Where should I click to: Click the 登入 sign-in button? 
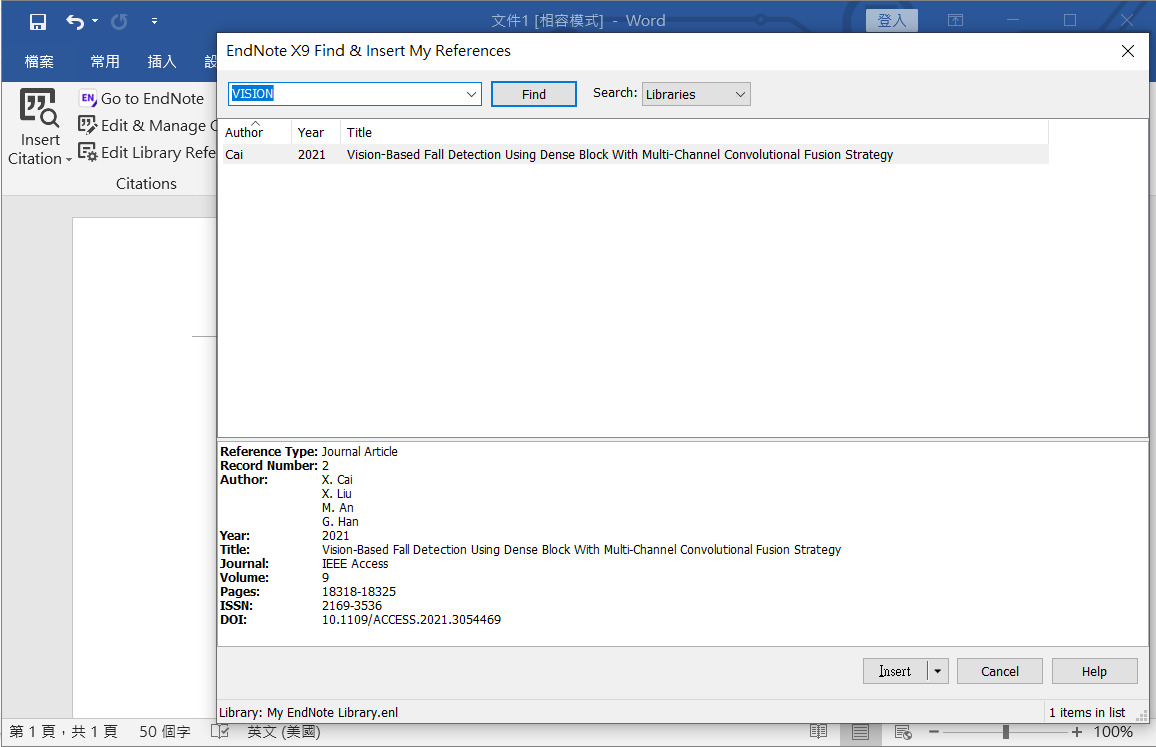(891, 21)
